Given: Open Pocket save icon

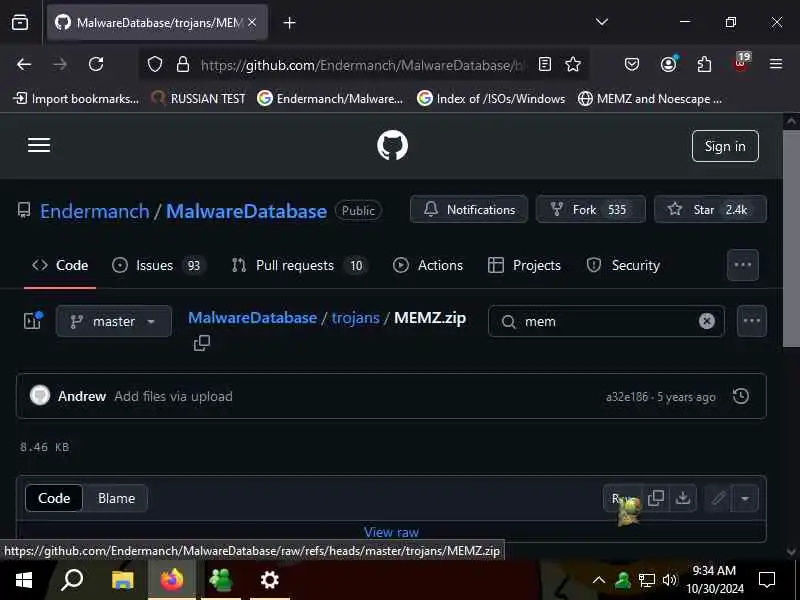Looking at the screenshot, I should pos(632,64).
